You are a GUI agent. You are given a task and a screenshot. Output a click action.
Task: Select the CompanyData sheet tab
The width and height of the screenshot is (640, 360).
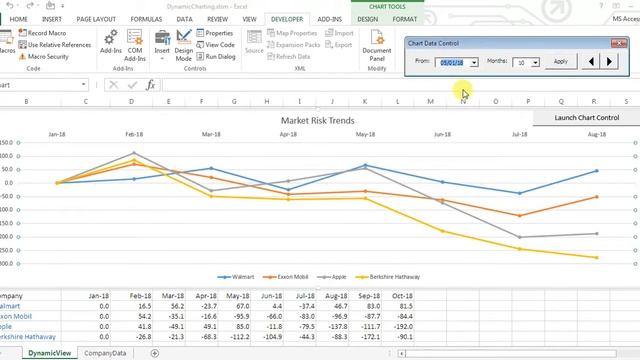coord(105,353)
